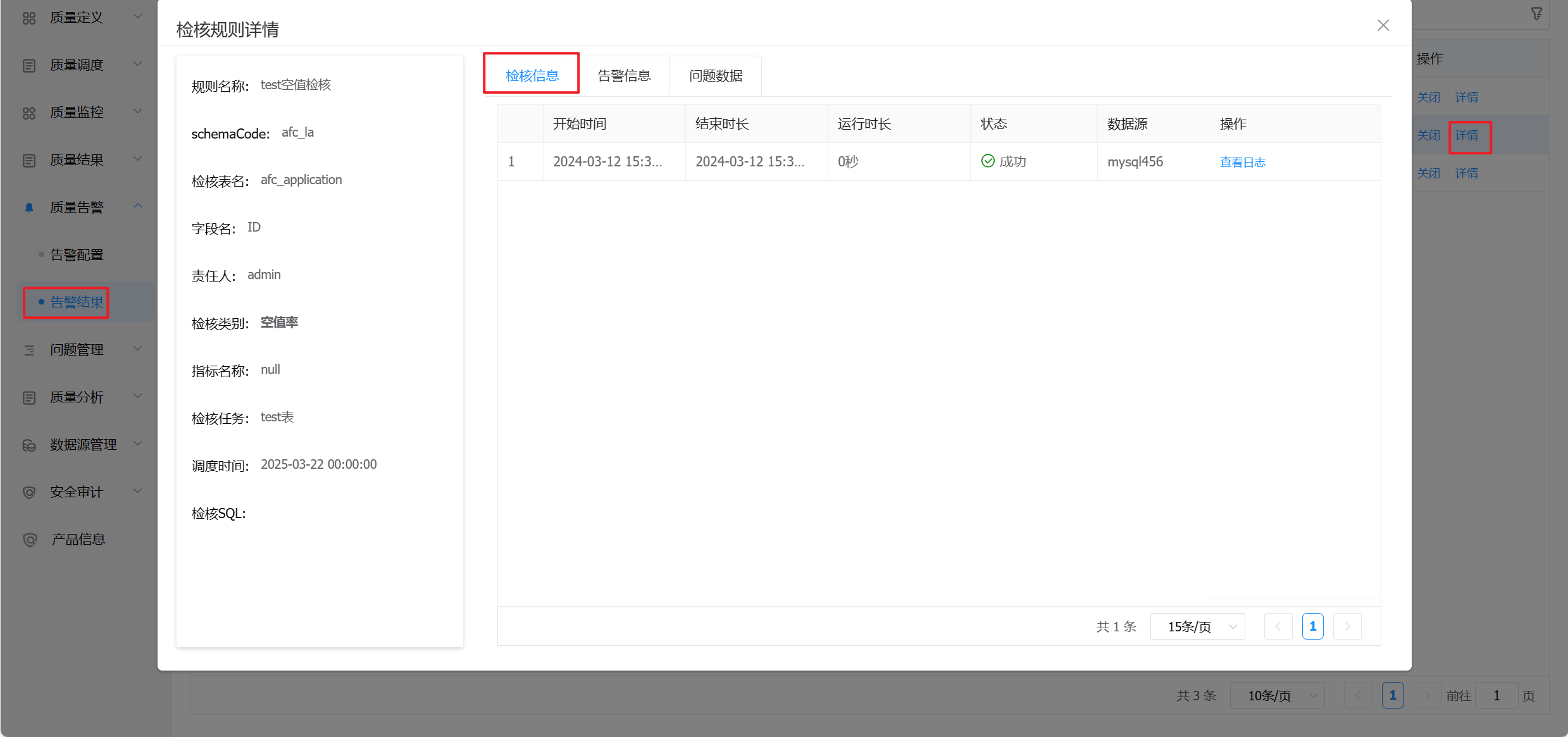Switch to the 问题数据 tab
This screenshot has width=1568, height=737.
[716, 76]
